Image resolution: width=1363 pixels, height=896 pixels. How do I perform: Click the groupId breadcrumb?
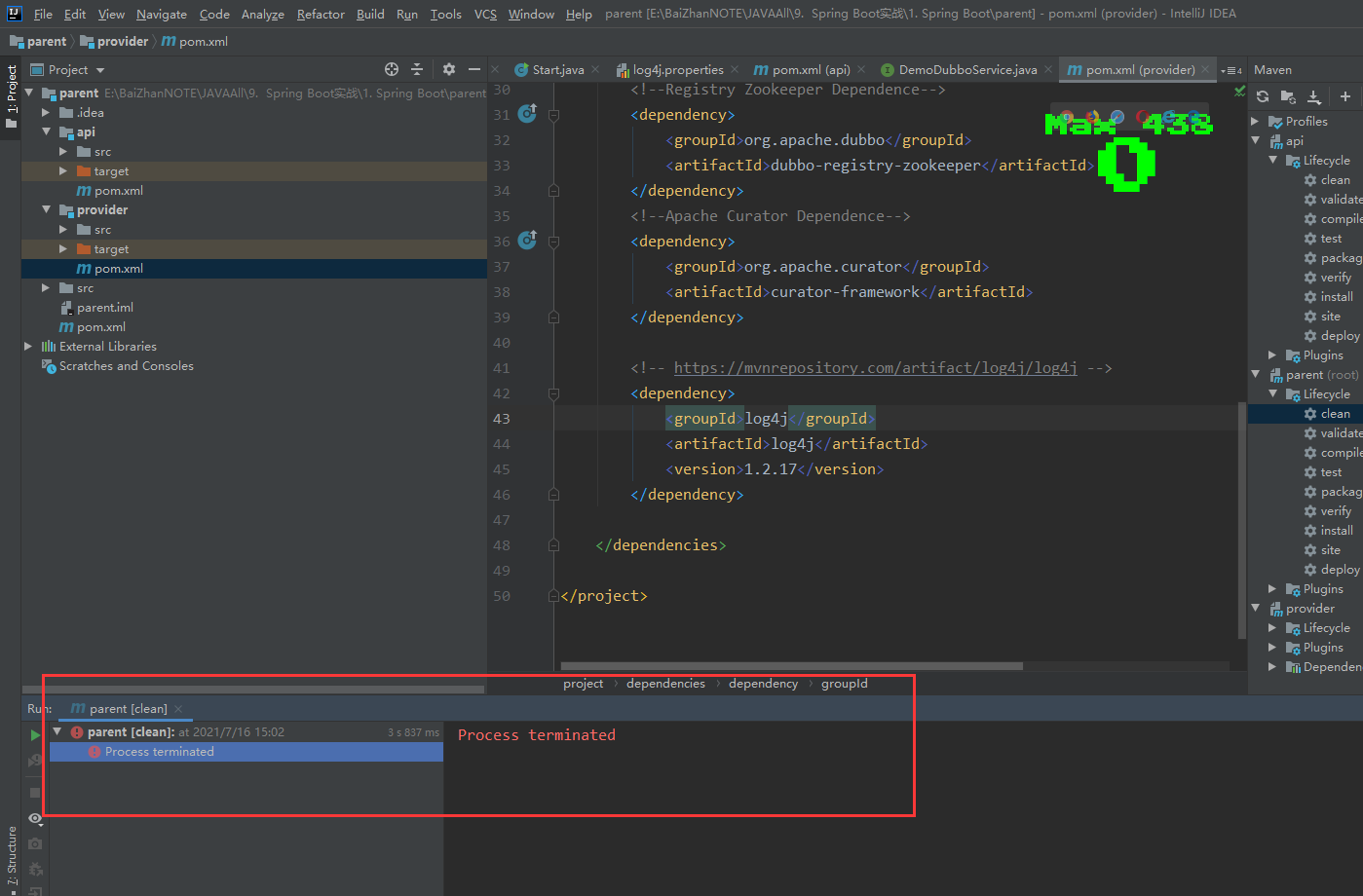[x=844, y=684]
